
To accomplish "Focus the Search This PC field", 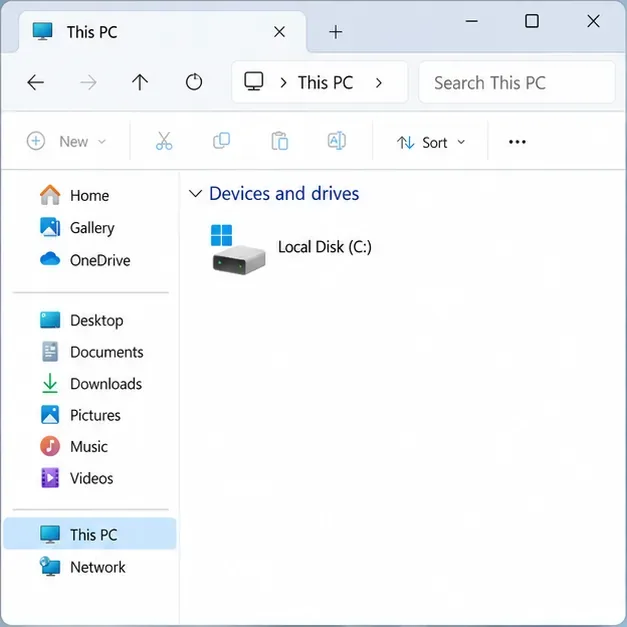I will pyautogui.click(x=517, y=82).
